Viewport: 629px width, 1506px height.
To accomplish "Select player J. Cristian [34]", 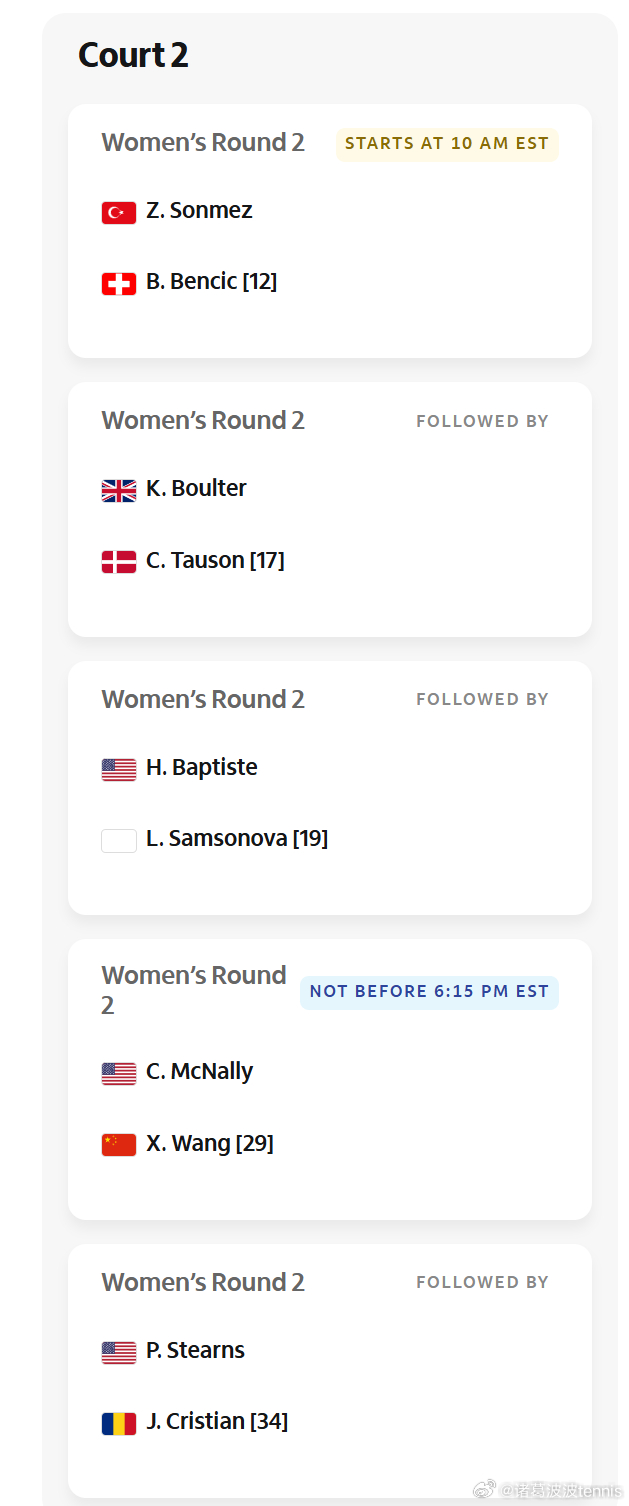I will (217, 1421).
